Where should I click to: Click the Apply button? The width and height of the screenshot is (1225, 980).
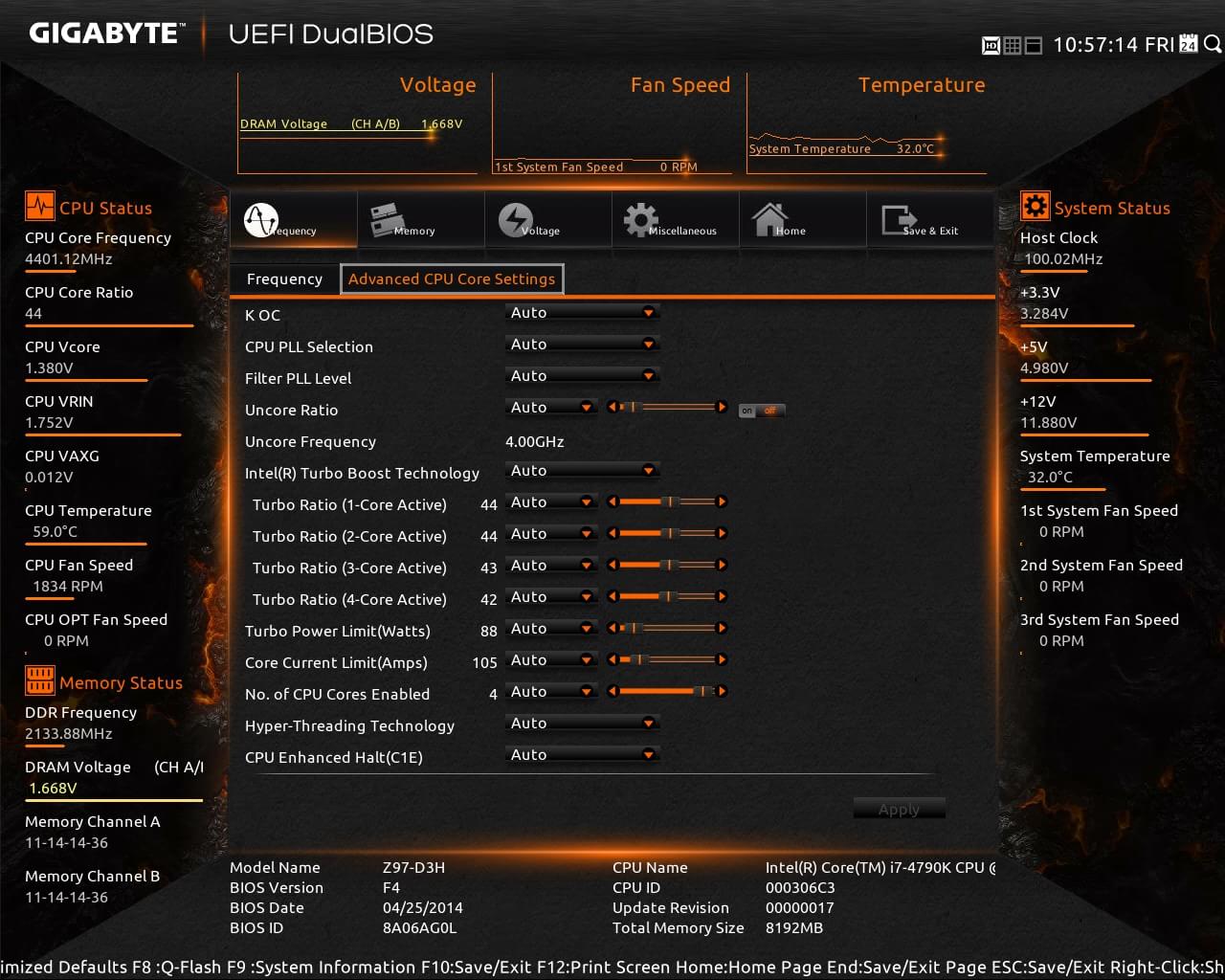[x=899, y=809]
